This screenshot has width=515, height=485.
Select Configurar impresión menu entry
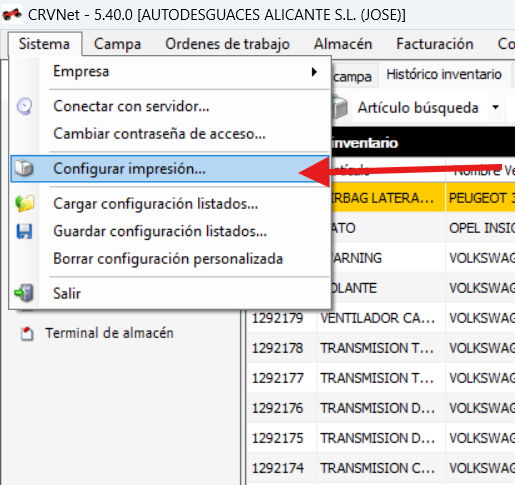[x=170, y=169]
